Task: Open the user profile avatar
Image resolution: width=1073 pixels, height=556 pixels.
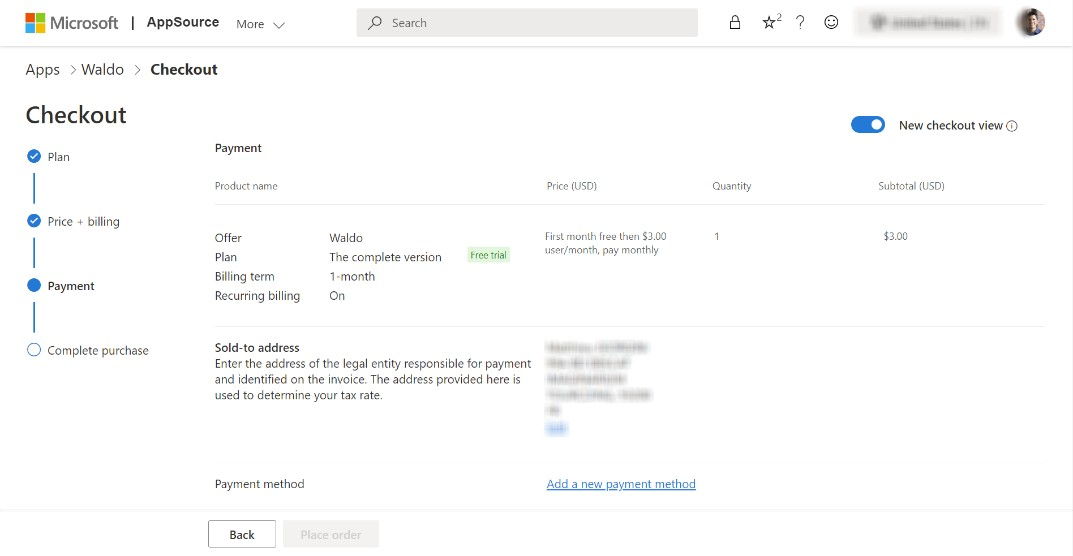Action: 1031,23
